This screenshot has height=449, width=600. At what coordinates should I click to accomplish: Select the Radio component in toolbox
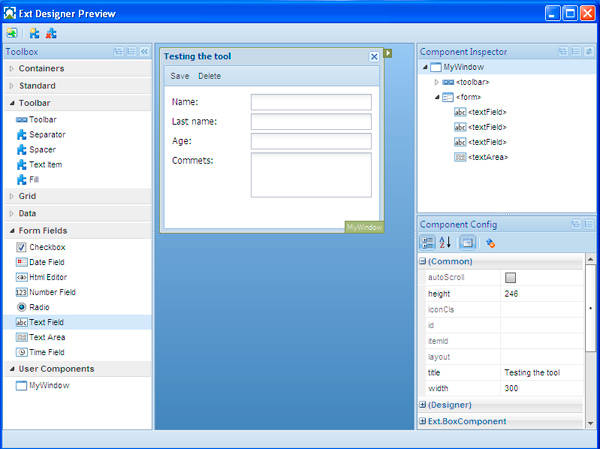(x=41, y=307)
